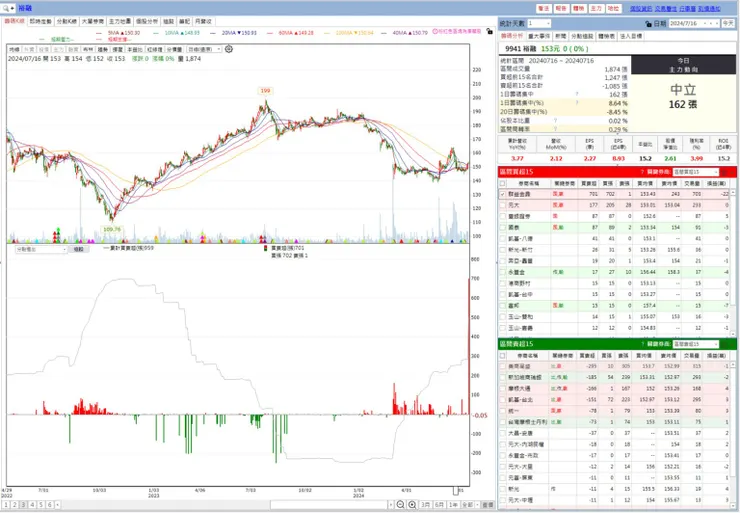Screen dimensions: 740x513
Task: Click the lock icon above the price chart
Action: [489, 31]
